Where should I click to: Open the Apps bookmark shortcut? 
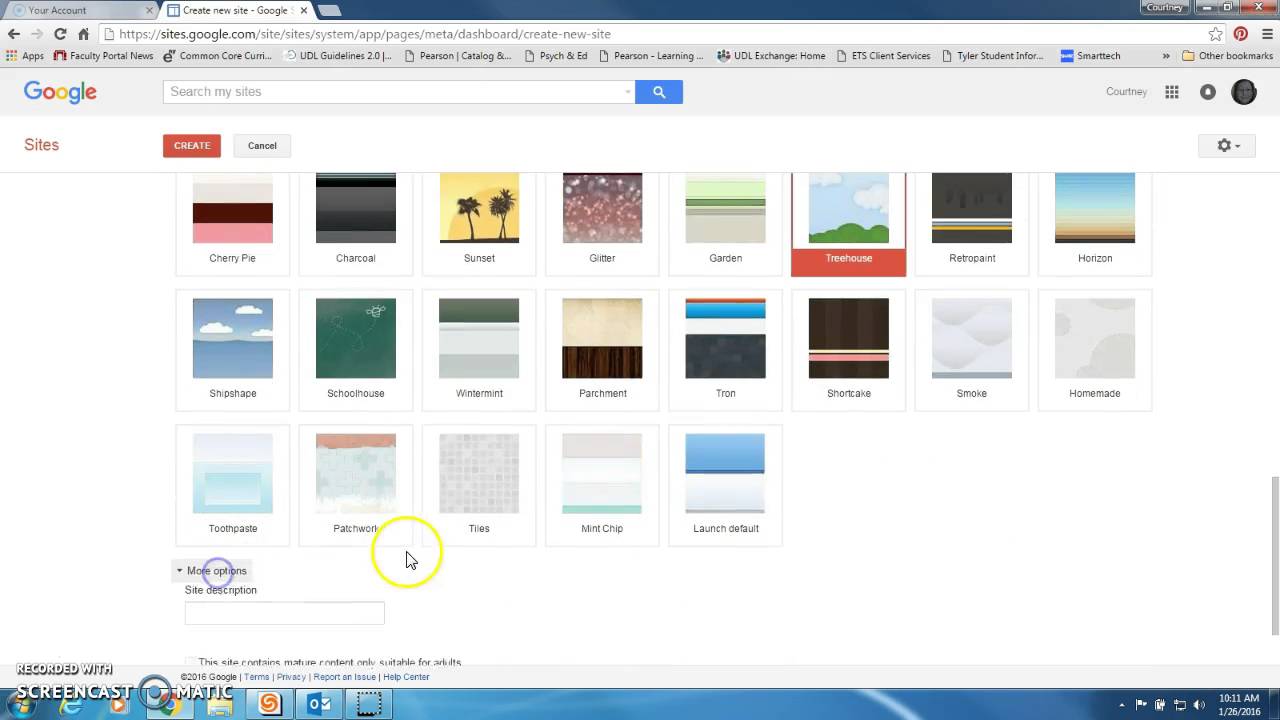point(25,56)
